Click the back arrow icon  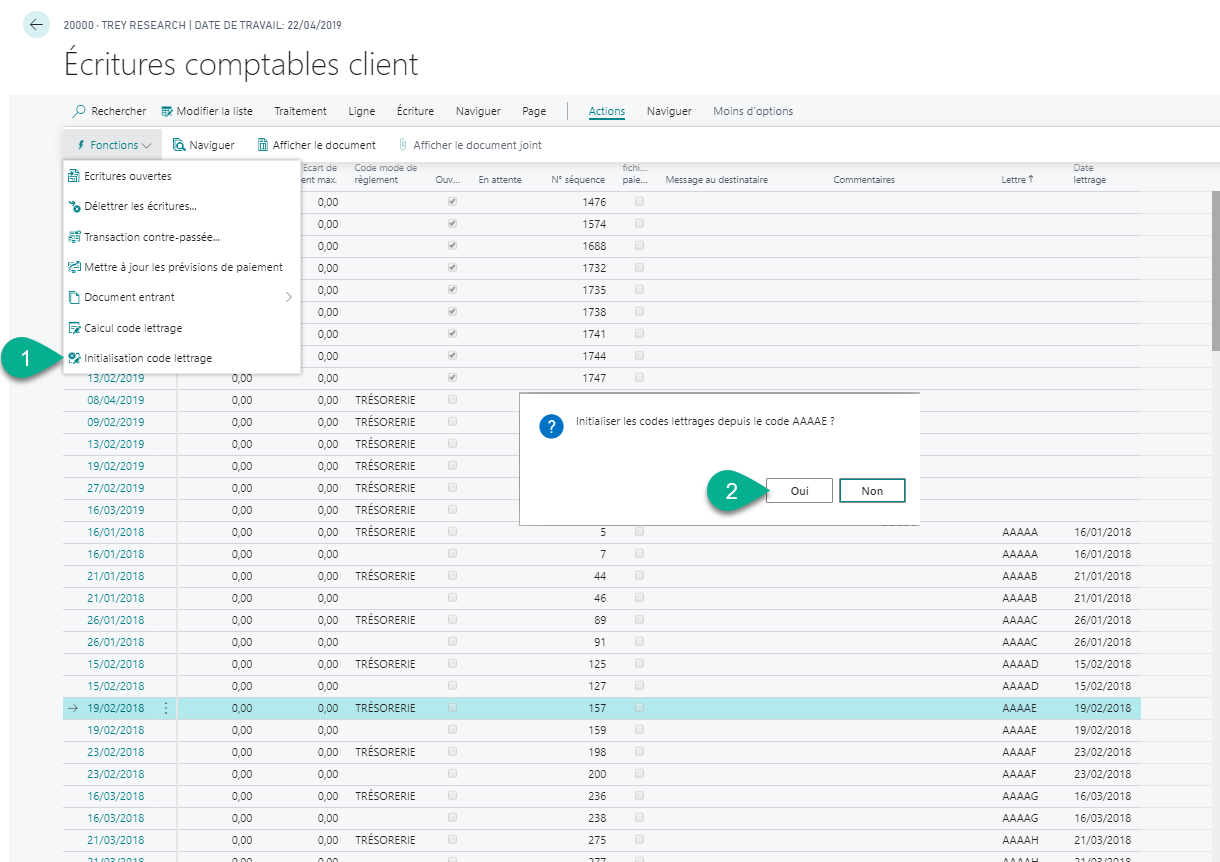[36, 25]
